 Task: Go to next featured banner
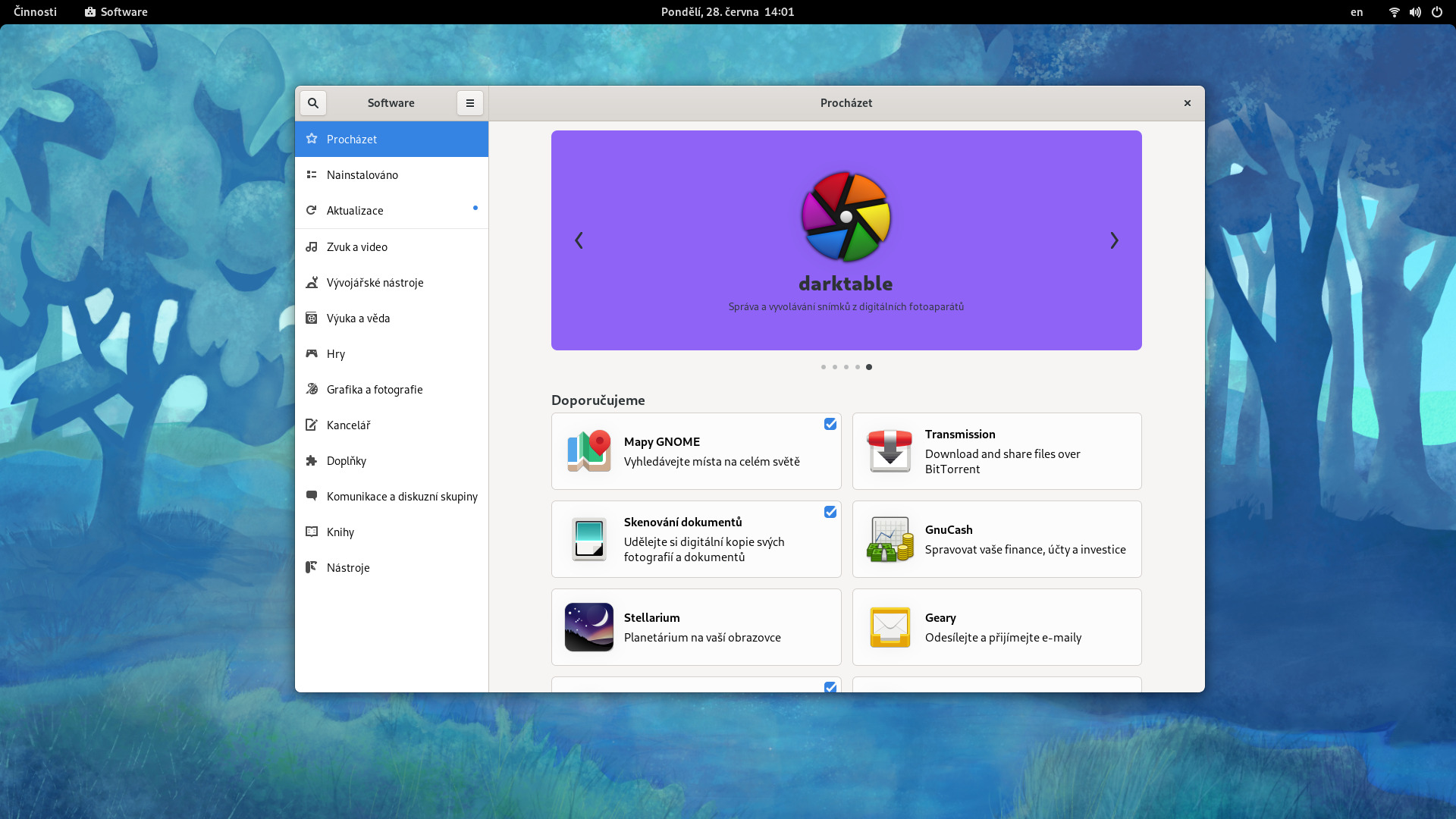[x=1114, y=240]
